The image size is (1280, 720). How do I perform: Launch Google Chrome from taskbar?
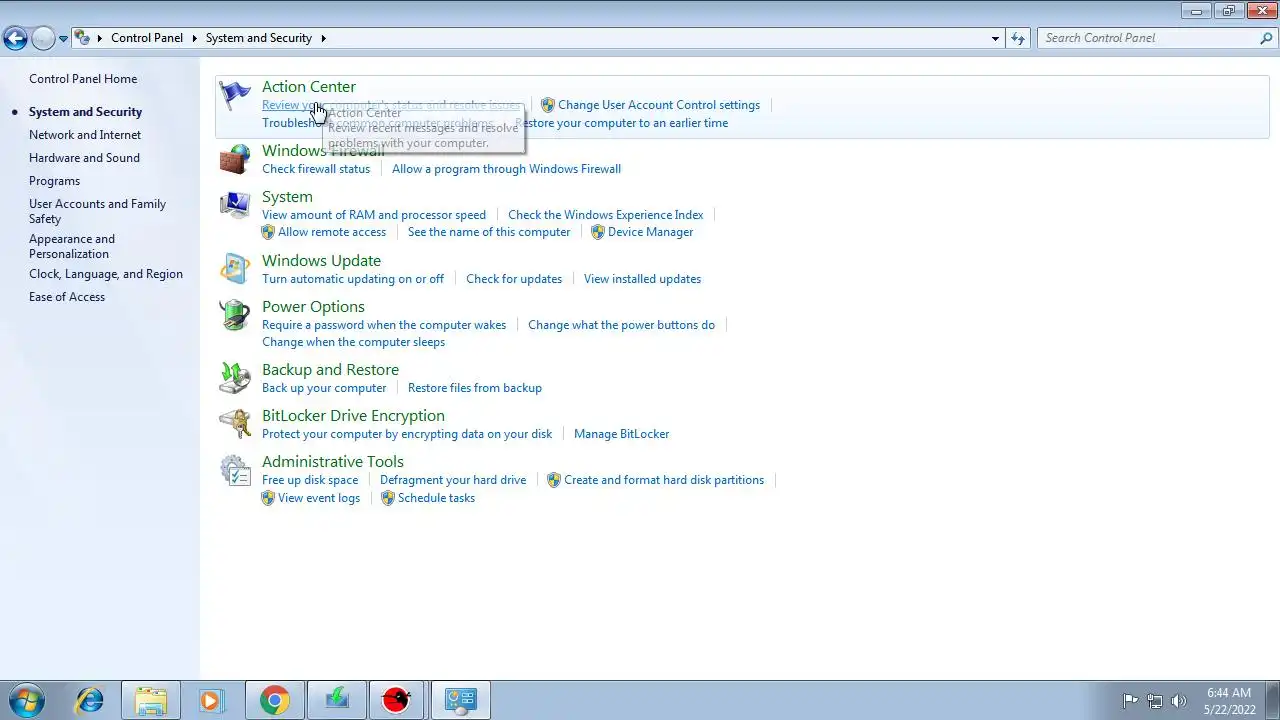click(x=275, y=700)
